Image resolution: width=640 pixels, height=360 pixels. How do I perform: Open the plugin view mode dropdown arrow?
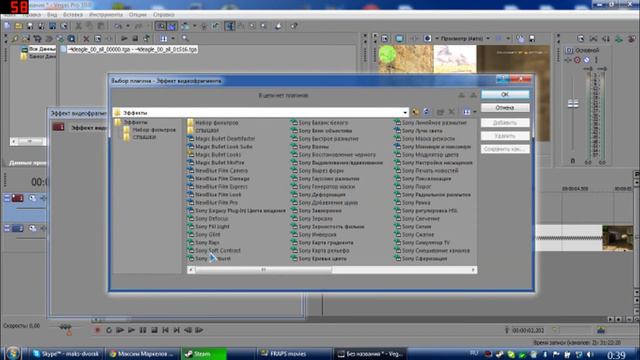[x=475, y=112]
